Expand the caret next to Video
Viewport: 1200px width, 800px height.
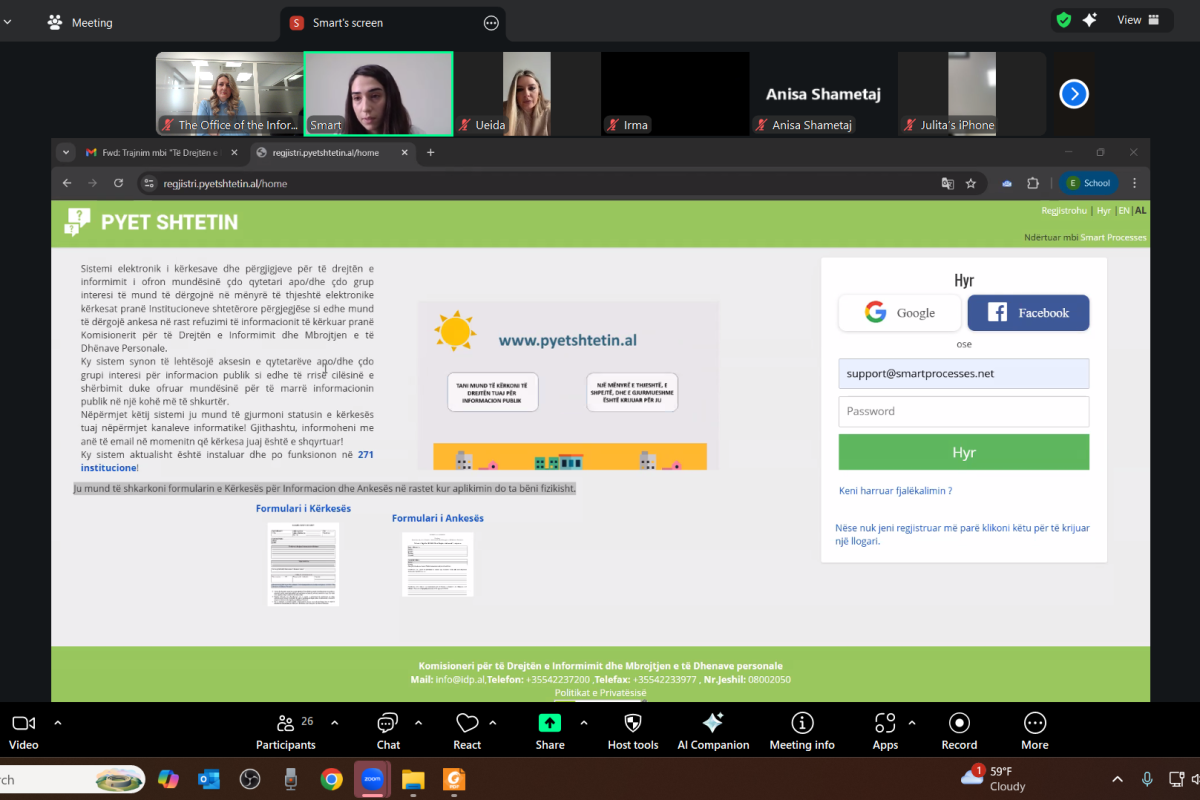[58, 722]
